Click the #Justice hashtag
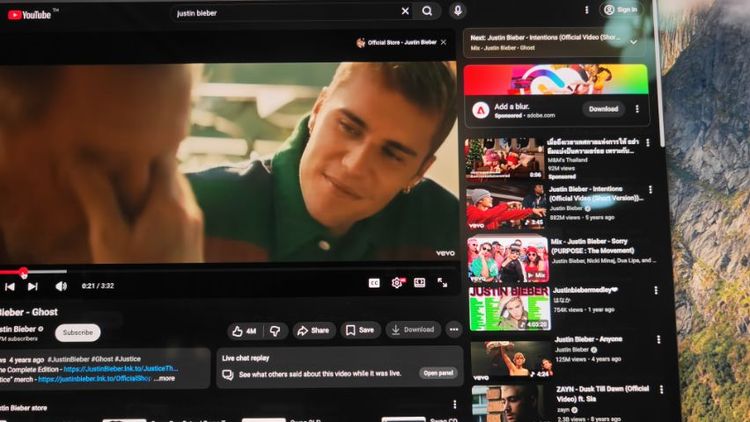This screenshot has height=422, width=750. click(128, 359)
